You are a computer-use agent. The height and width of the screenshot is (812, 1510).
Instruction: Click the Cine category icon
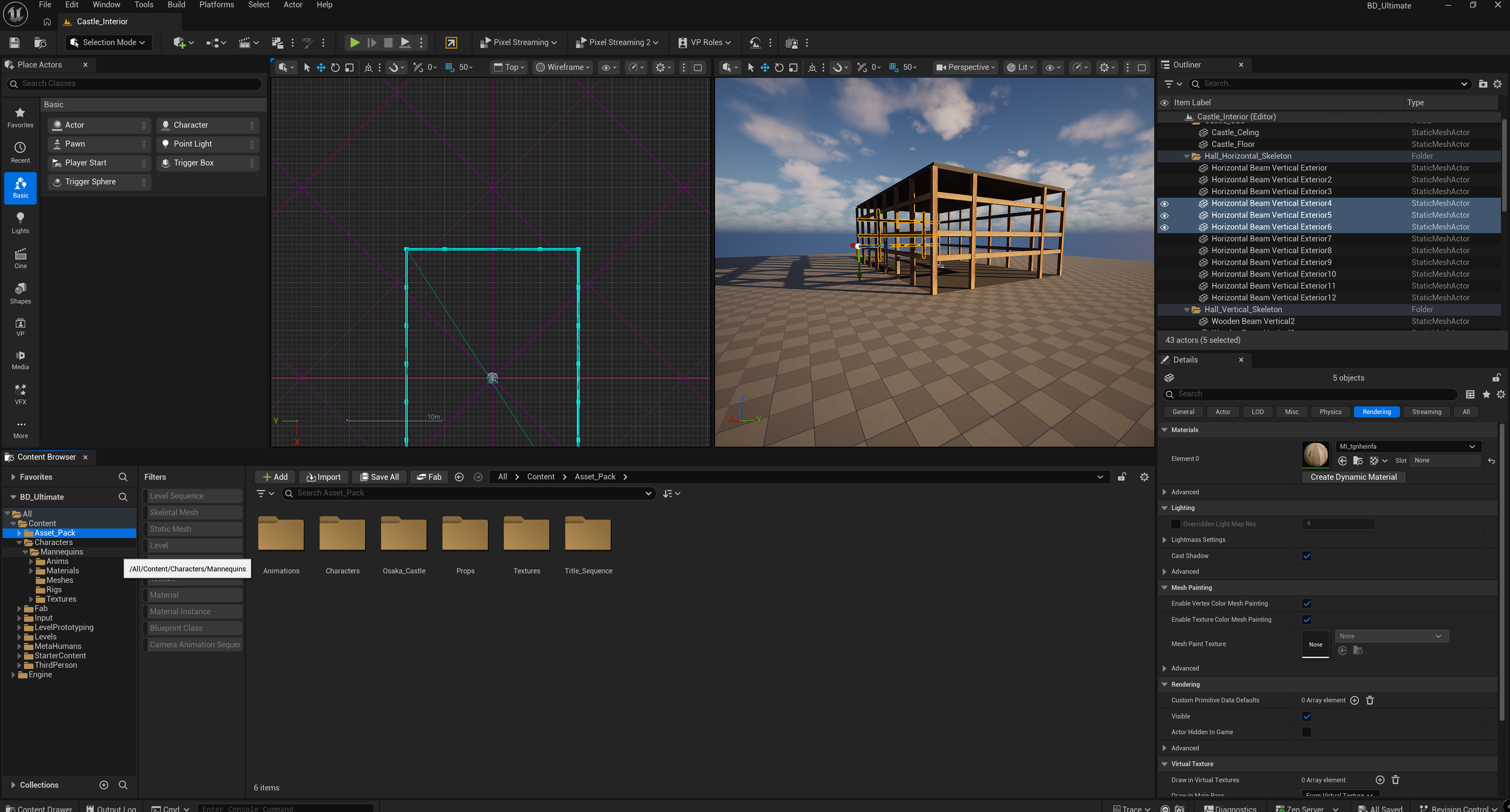pyautogui.click(x=21, y=257)
